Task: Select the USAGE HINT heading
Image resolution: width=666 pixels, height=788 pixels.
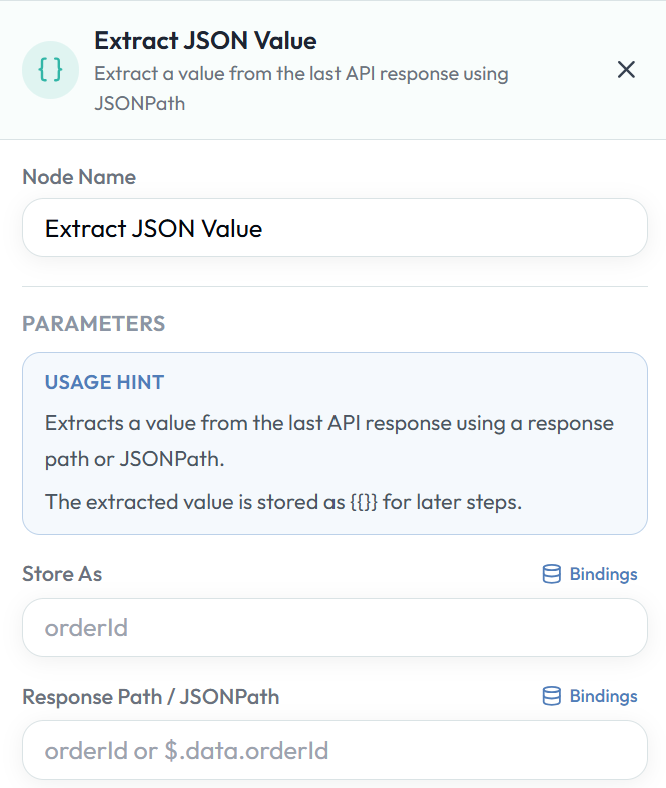Action: pyautogui.click(x=105, y=382)
